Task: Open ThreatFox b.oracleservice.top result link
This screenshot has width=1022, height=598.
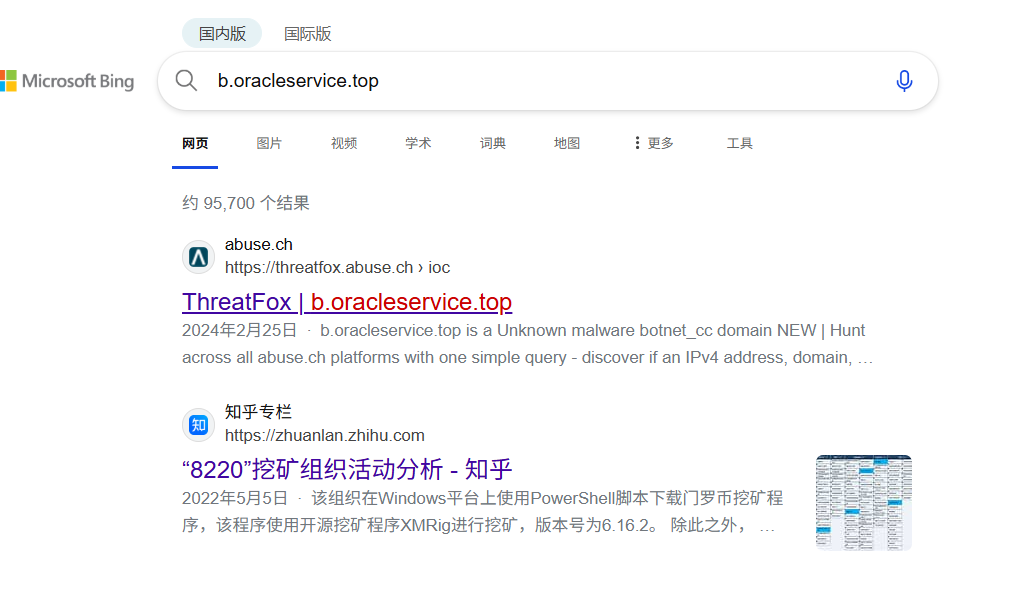Action: click(x=347, y=302)
